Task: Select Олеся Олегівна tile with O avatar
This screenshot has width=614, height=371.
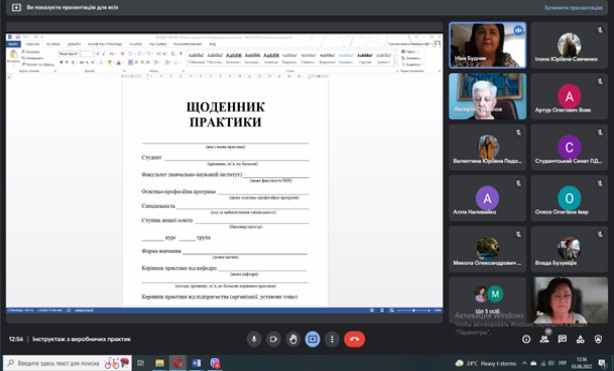Action: coord(569,198)
